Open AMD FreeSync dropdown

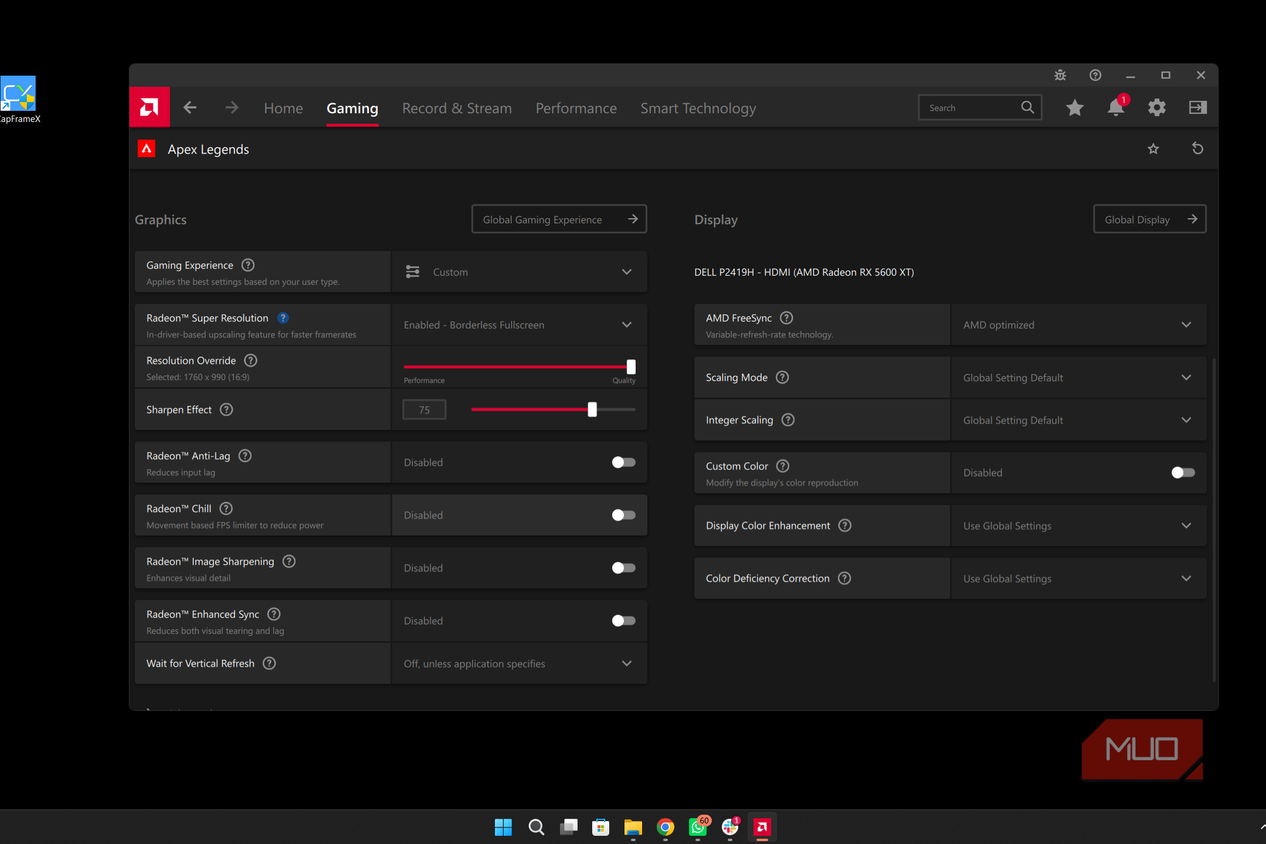coord(1078,325)
